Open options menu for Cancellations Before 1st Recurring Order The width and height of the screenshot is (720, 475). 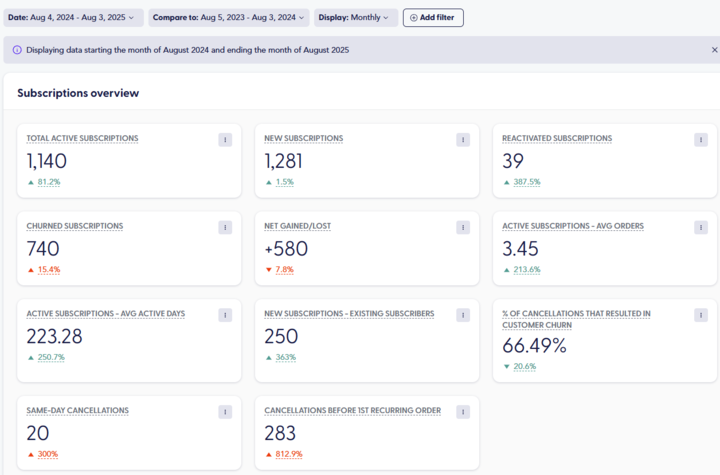click(x=463, y=412)
